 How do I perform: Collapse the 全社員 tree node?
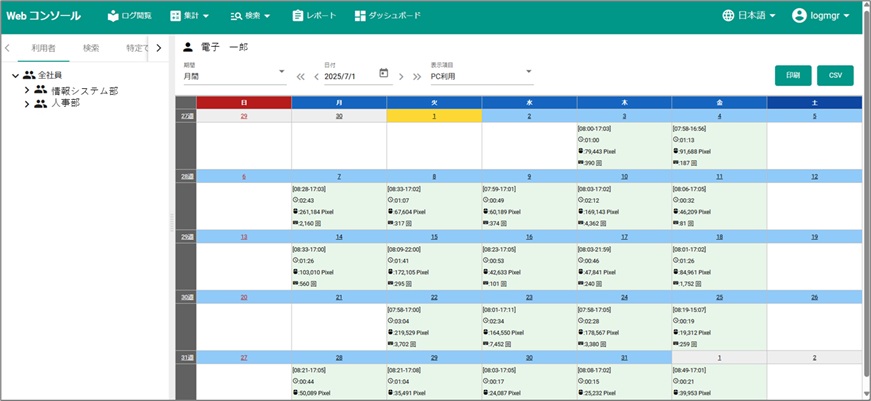(15, 76)
